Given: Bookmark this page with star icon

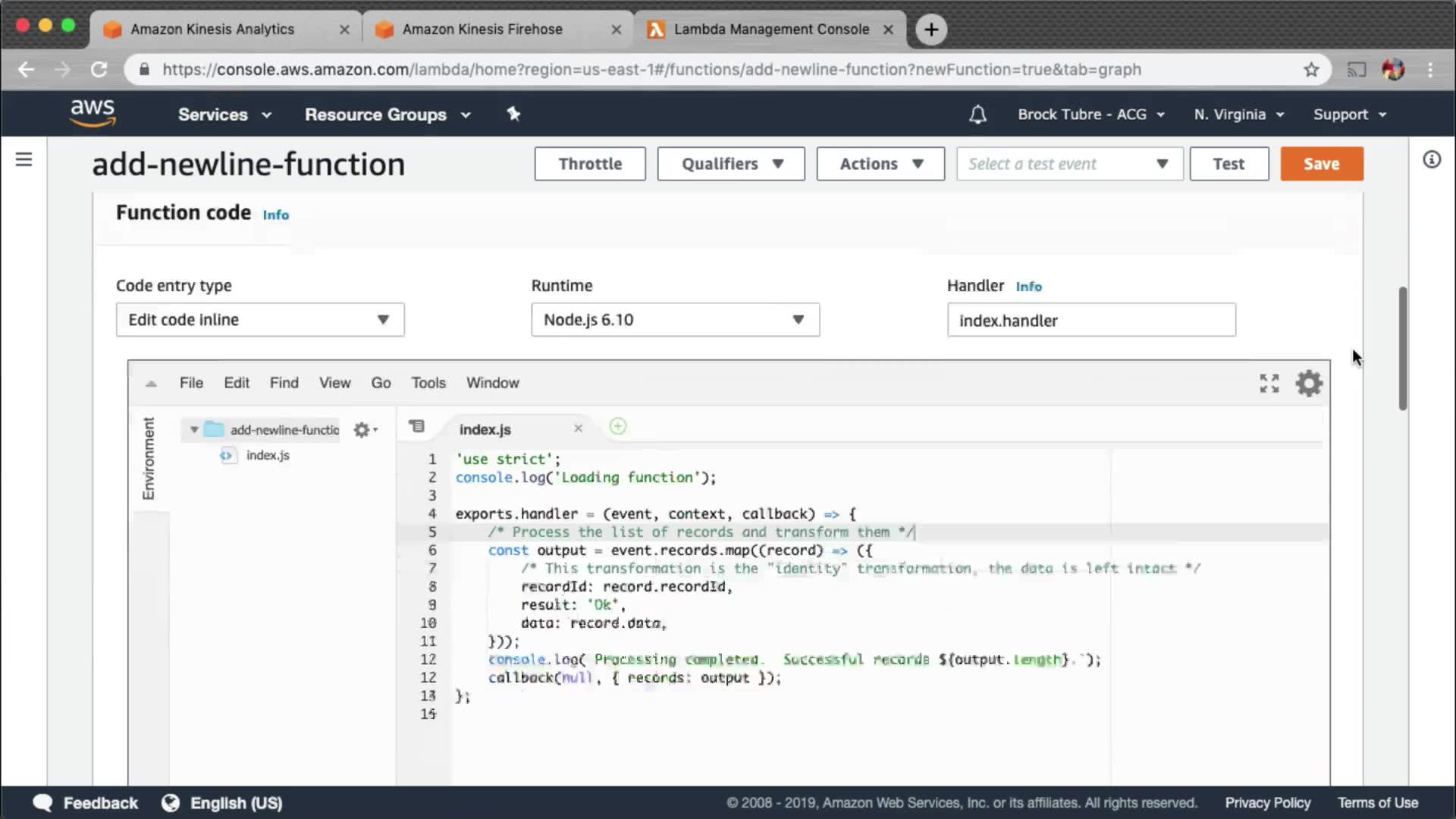Looking at the screenshot, I should click(1311, 70).
